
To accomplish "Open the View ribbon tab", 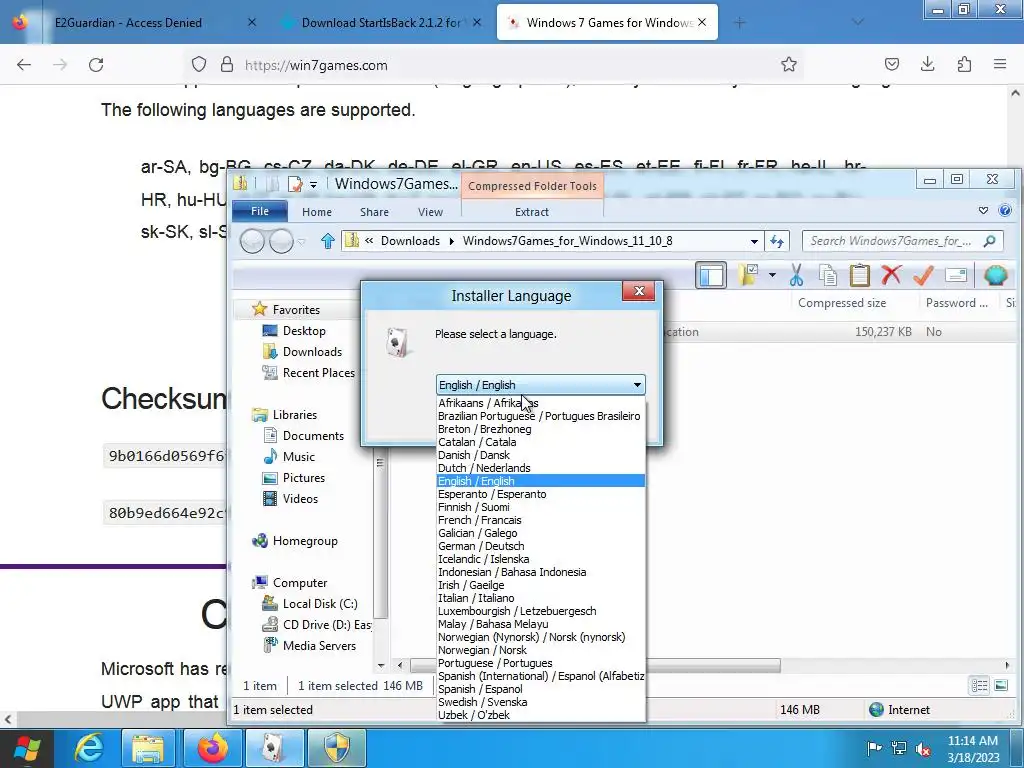I will click(430, 212).
